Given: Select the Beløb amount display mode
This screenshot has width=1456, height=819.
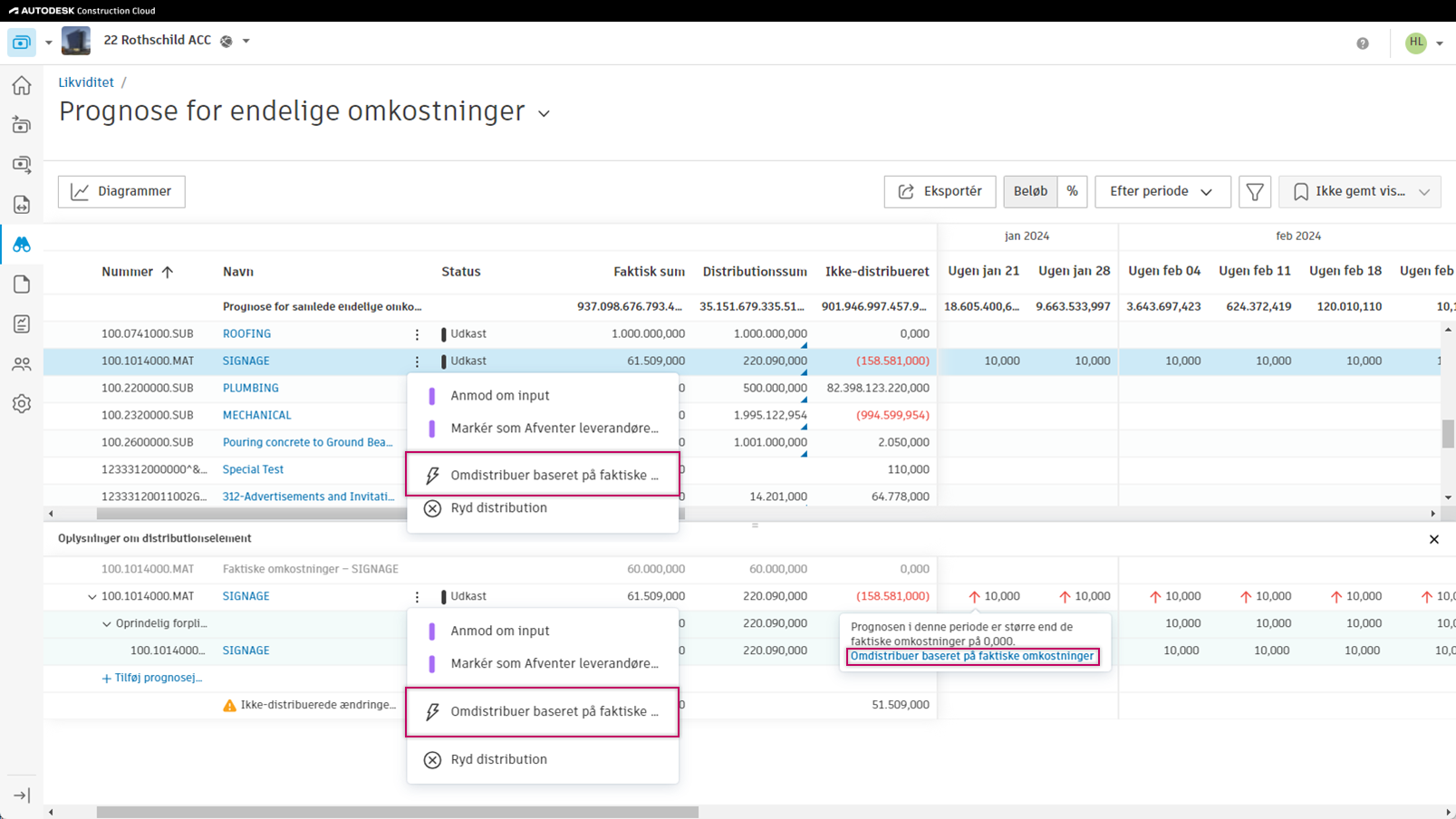Looking at the screenshot, I should click(1030, 191).
